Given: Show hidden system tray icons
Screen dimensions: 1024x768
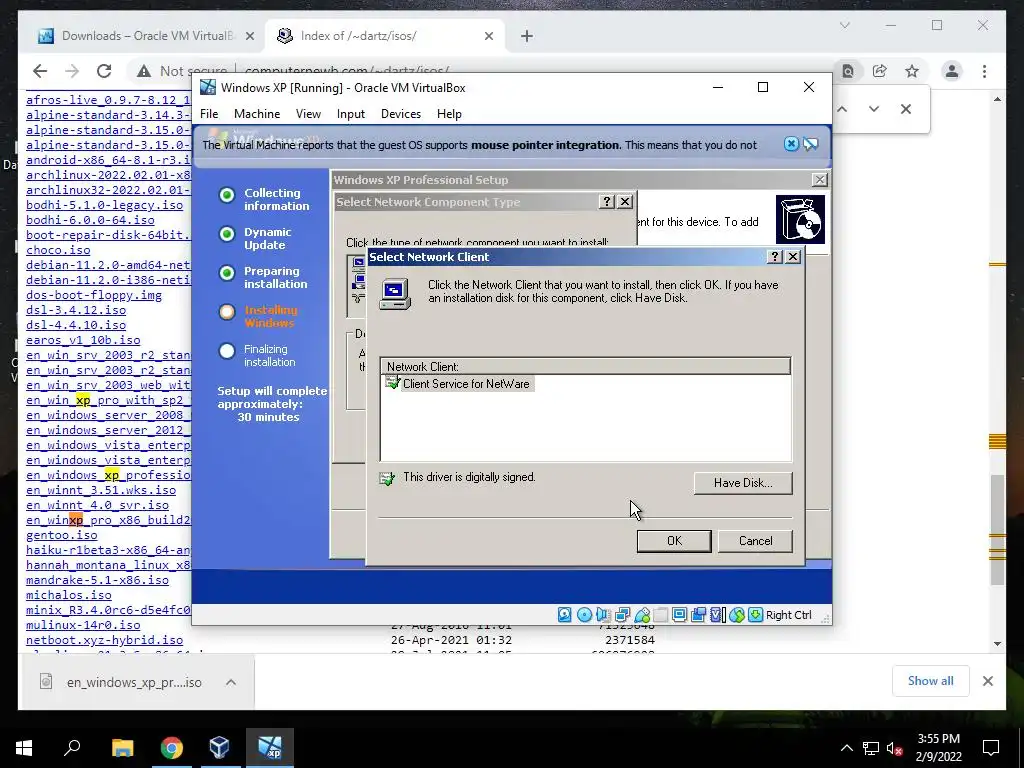Looking at the screenshot, I should (x=846, y=748).
